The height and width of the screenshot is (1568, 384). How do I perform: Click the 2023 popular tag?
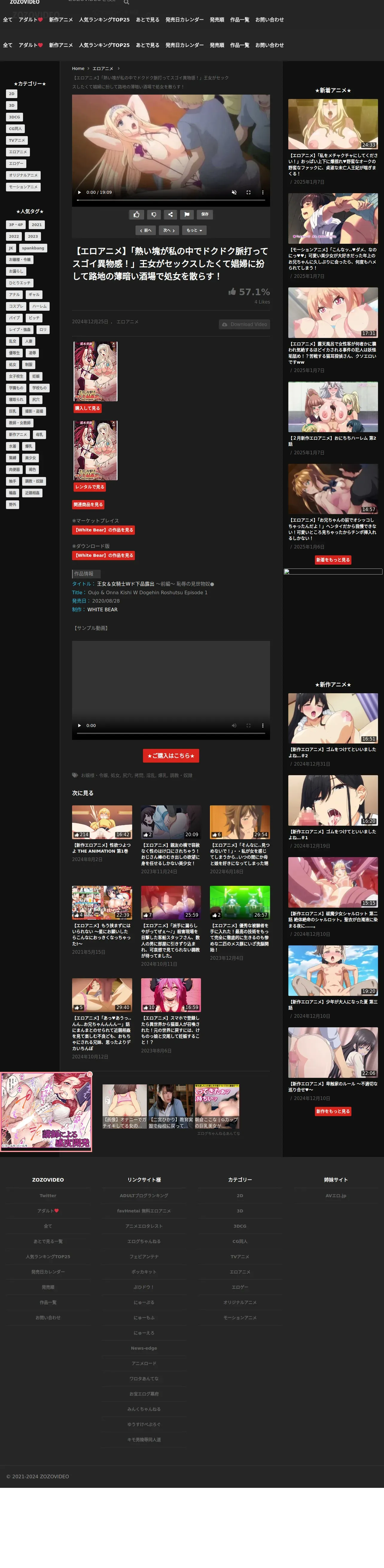[x=33, y=237]
